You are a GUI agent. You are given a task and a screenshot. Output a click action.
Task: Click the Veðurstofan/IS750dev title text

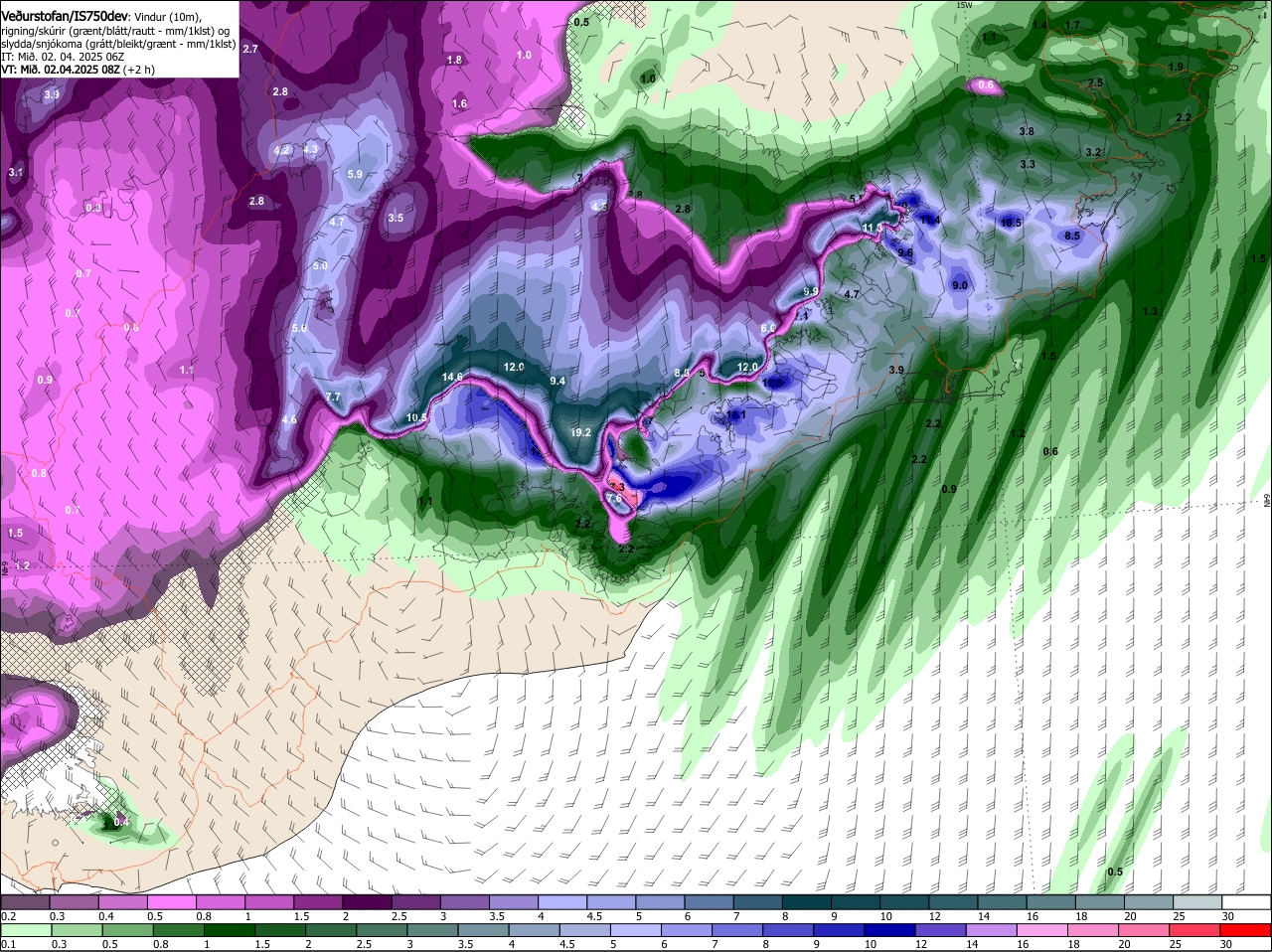pyautogui.click(x=65, y=15)
